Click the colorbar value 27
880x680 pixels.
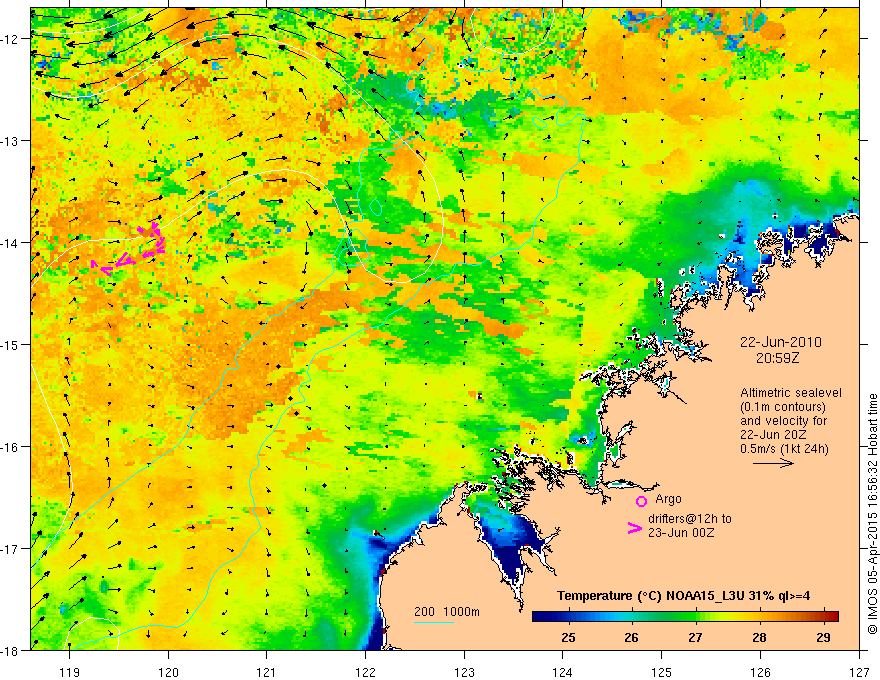695,637
